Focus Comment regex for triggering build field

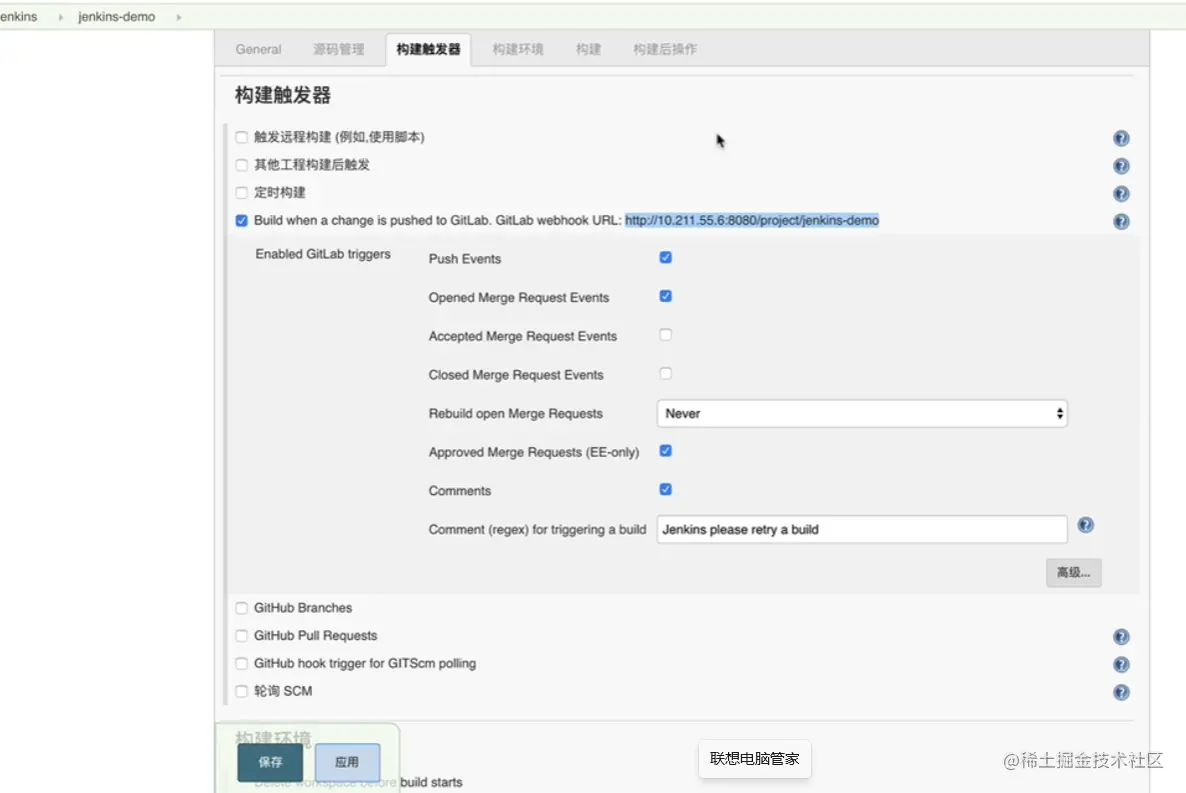click(x=862, y=529)
